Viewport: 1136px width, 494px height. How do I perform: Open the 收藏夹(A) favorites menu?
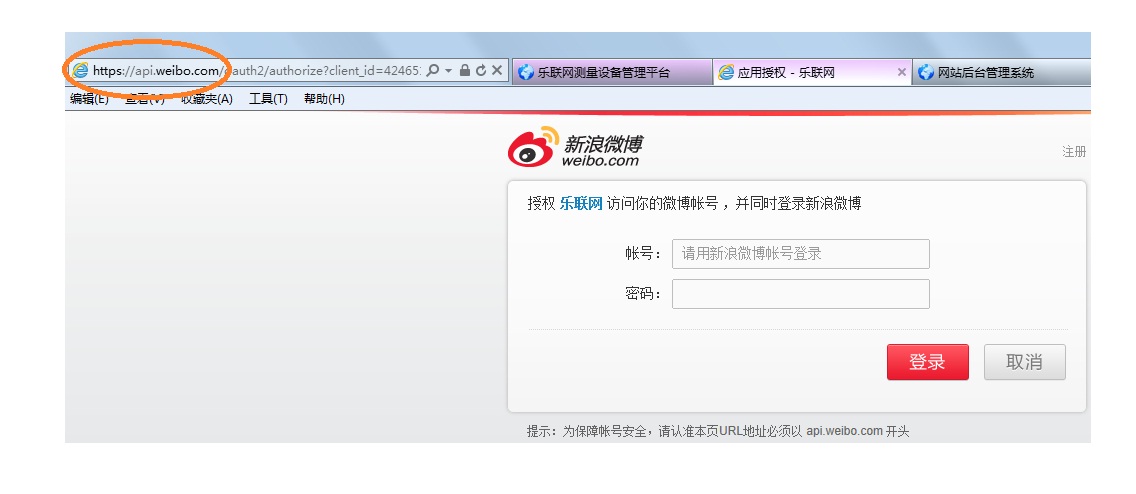[206, 99]
